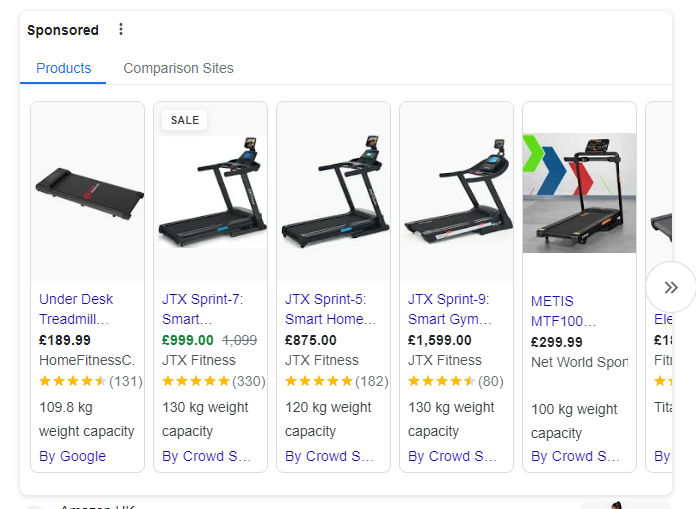Click the Under Desk Treadmill title link
Viewport: 696px width, 509px height.
[x=76, y=309]
